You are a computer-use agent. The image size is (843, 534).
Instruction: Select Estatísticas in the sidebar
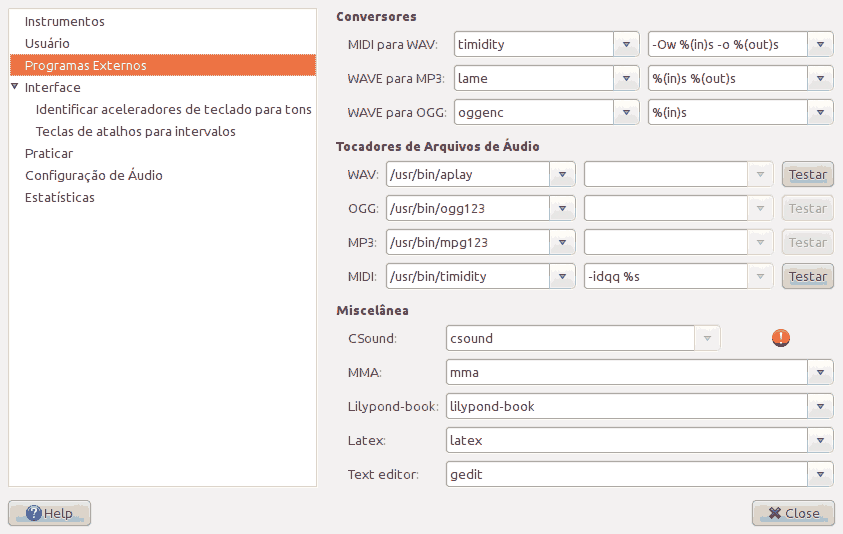(x=60, y=197)
